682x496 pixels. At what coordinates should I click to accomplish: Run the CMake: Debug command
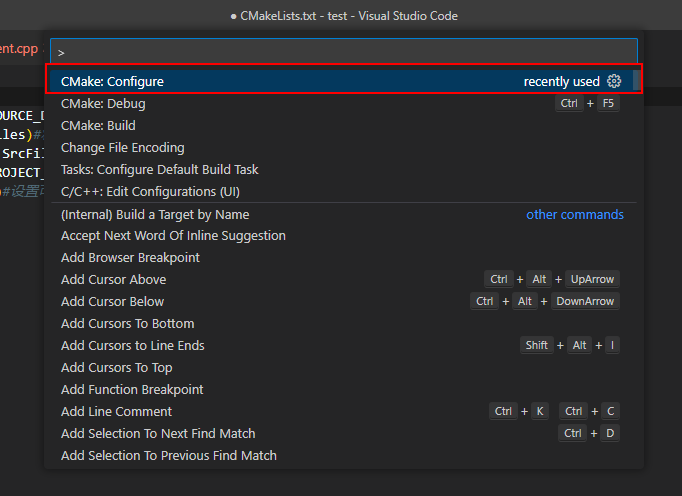pyautogui.click(x=104, y=103)
